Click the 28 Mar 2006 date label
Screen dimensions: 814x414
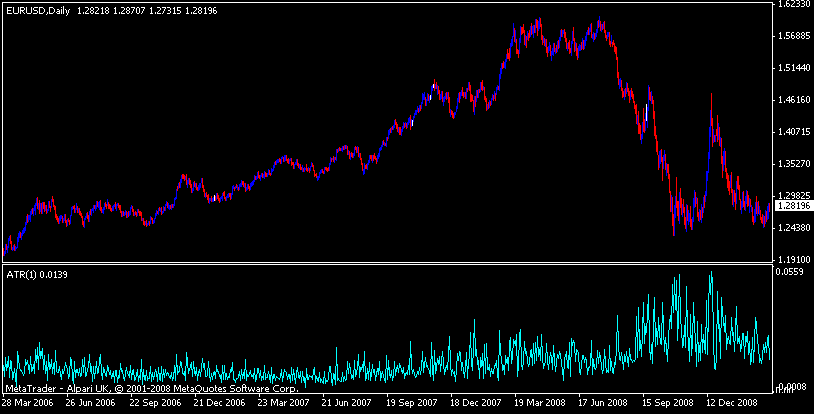pos(28,403)
